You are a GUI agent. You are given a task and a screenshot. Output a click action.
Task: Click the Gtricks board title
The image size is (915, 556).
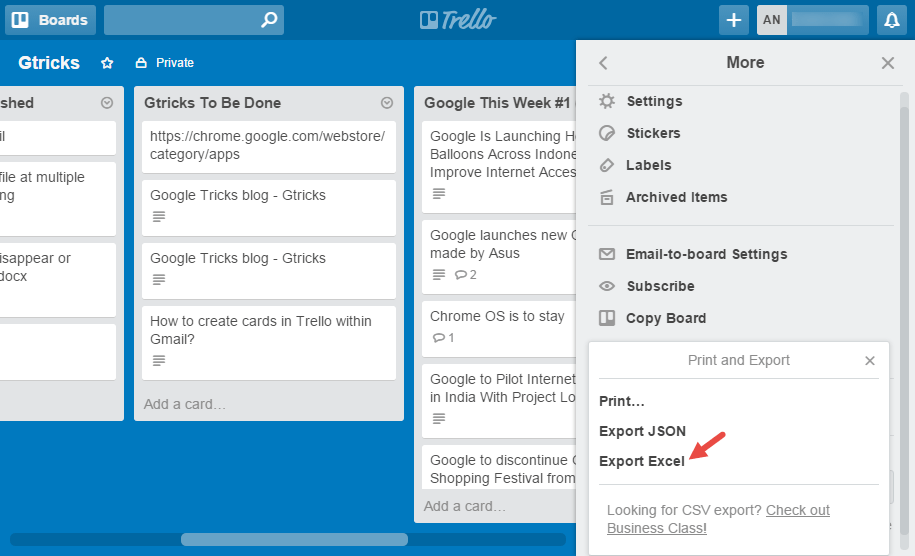tap(49, 62)
